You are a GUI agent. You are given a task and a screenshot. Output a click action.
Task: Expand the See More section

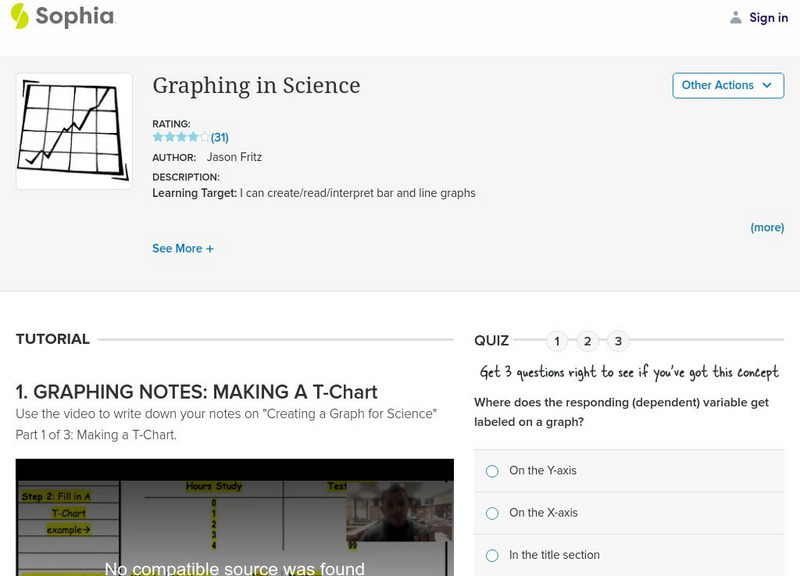pyautogui.click(x=183, y=248)
